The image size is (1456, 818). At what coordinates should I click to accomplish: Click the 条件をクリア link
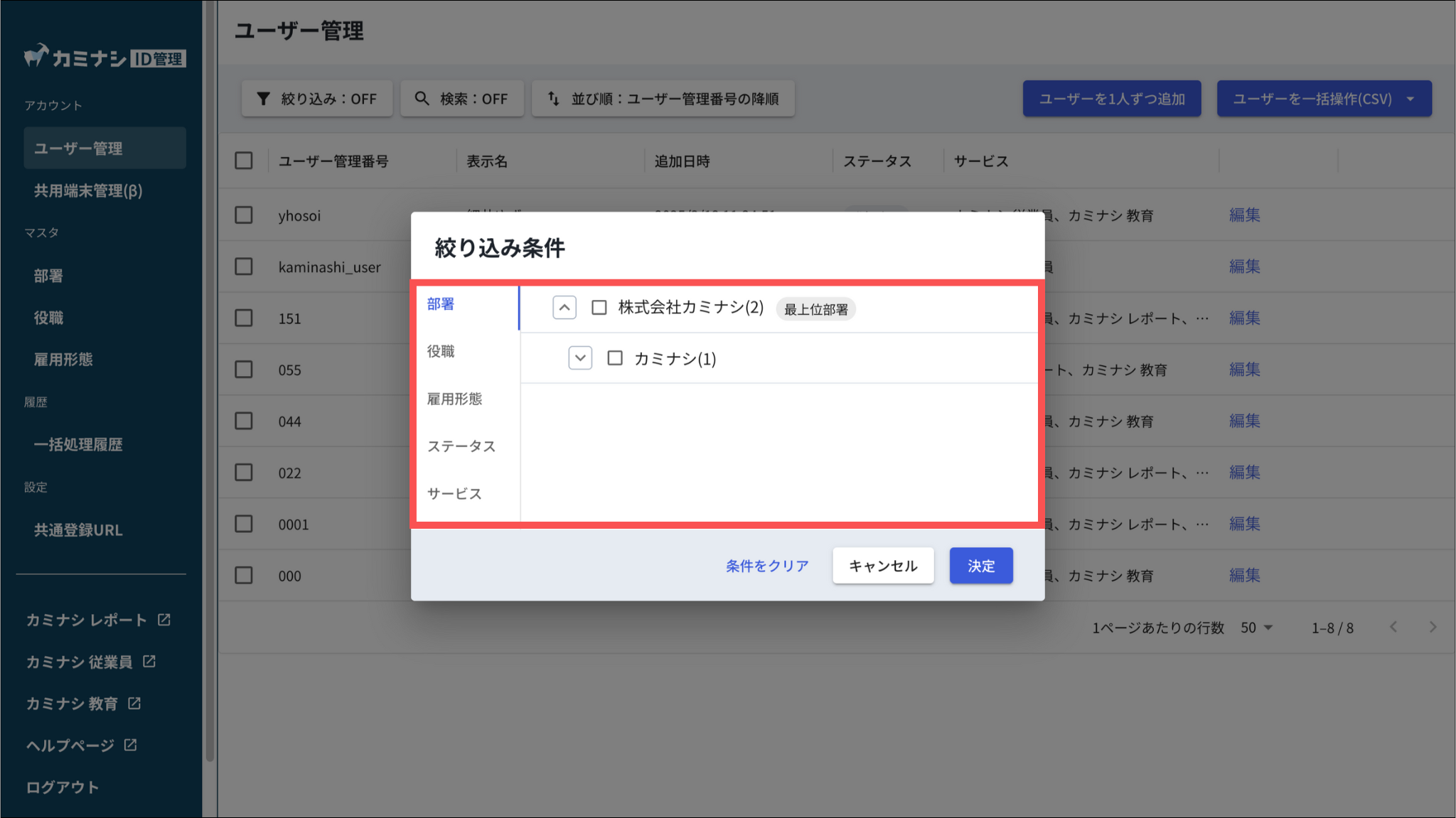[x=767, y=566]
